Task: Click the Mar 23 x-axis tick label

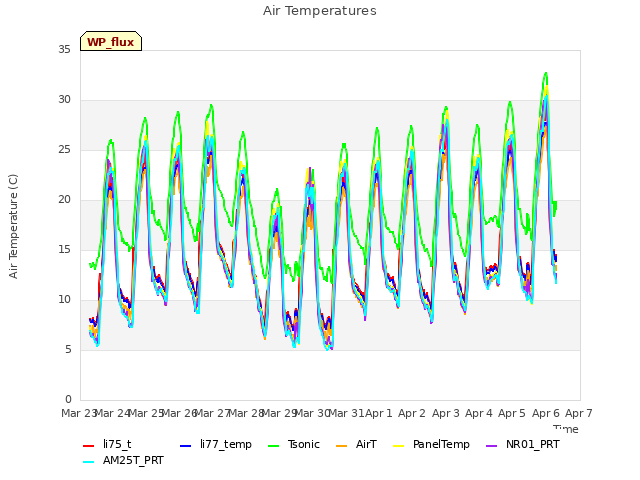Action: [79, 413]
